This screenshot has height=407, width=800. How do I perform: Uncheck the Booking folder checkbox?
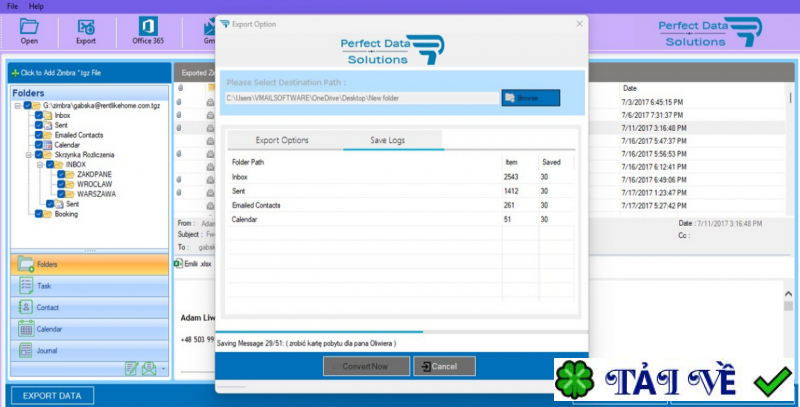tap(39, 214)
